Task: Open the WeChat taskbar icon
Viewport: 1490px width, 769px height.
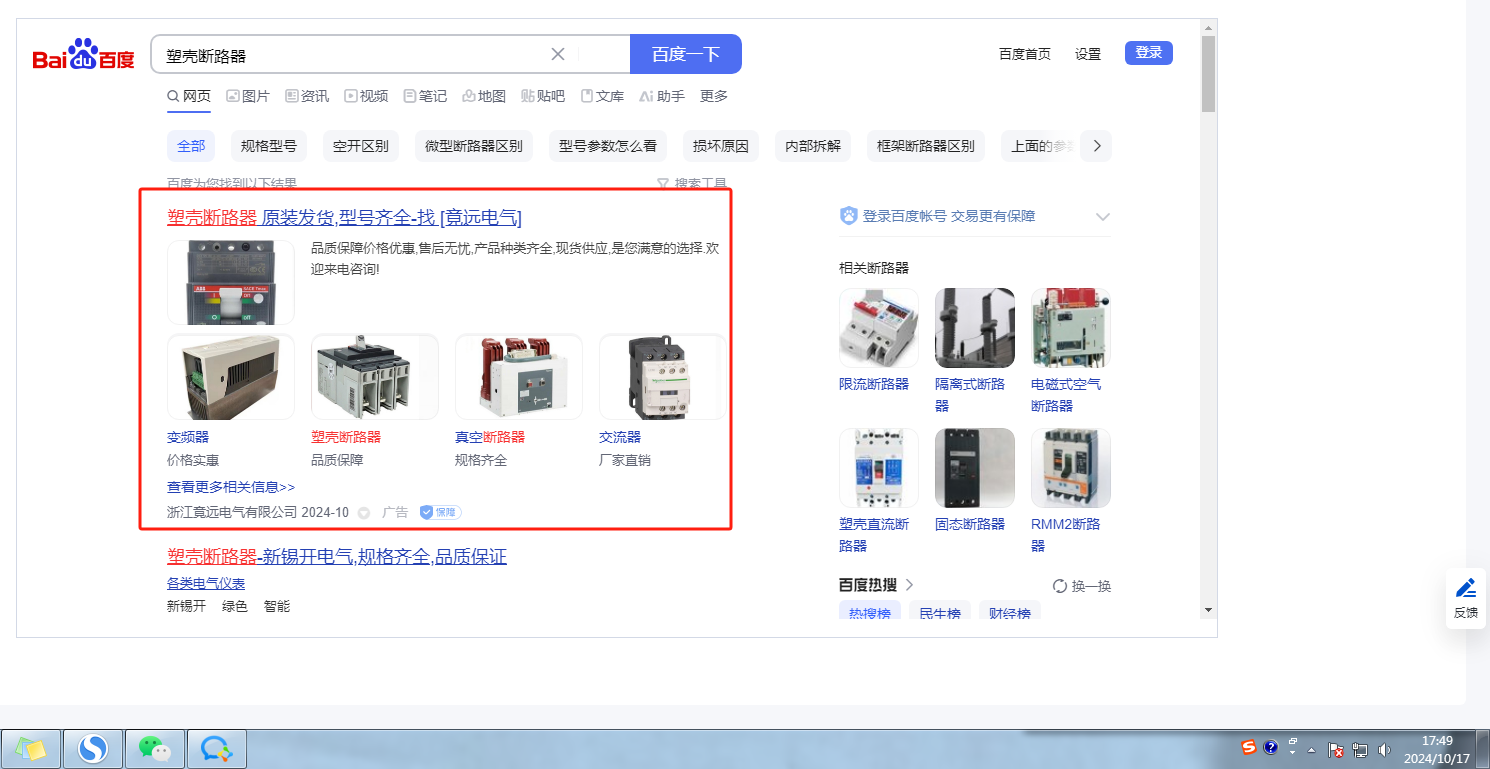Action: 154,748
